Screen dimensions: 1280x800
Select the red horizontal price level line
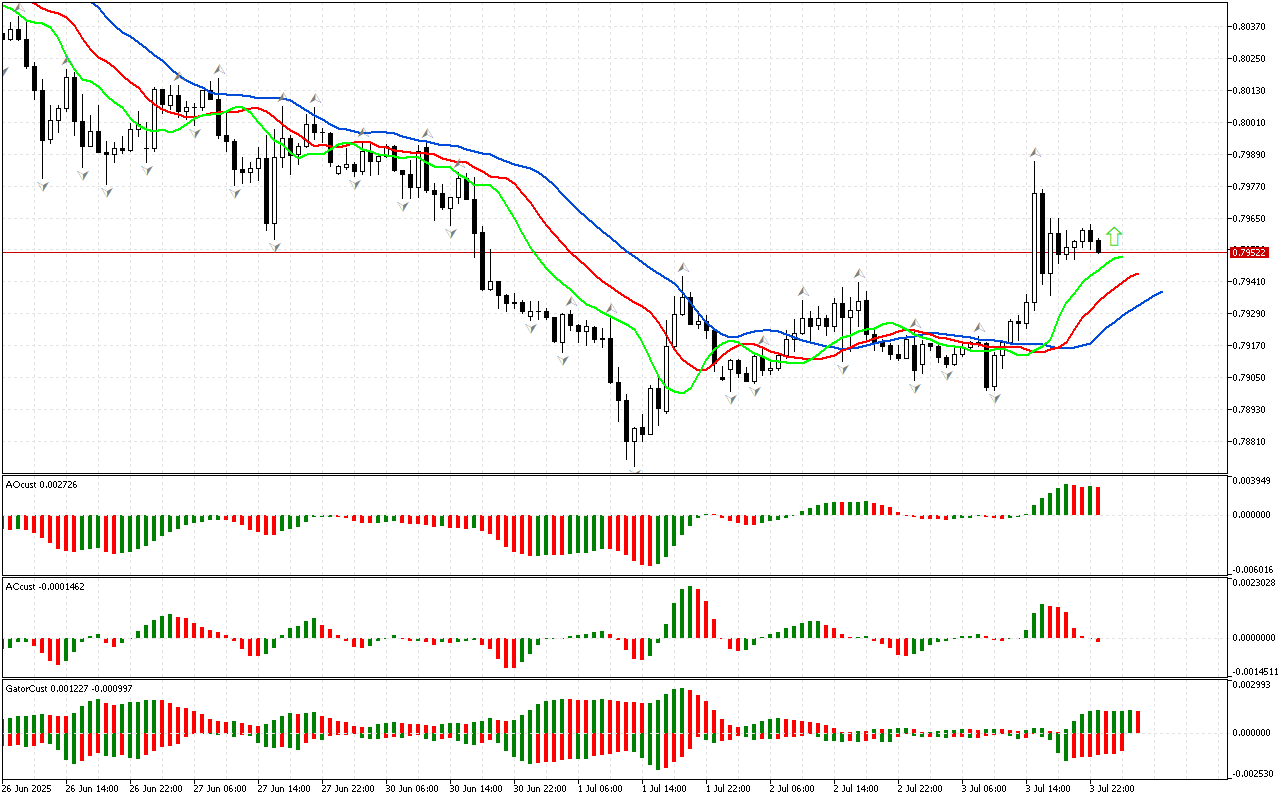click(x=600, y=252)
